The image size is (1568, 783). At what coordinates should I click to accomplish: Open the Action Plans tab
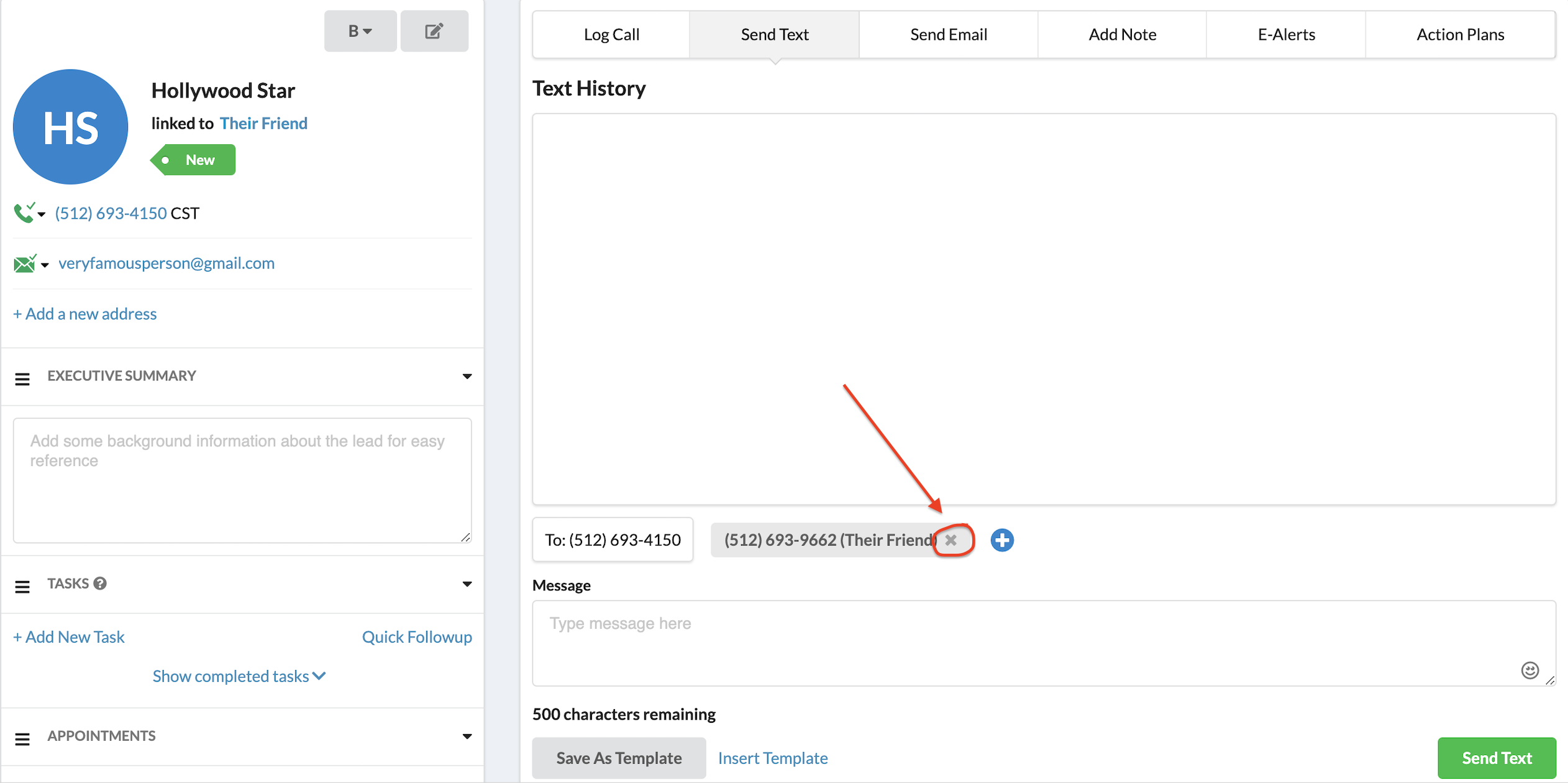(1460, 35)
